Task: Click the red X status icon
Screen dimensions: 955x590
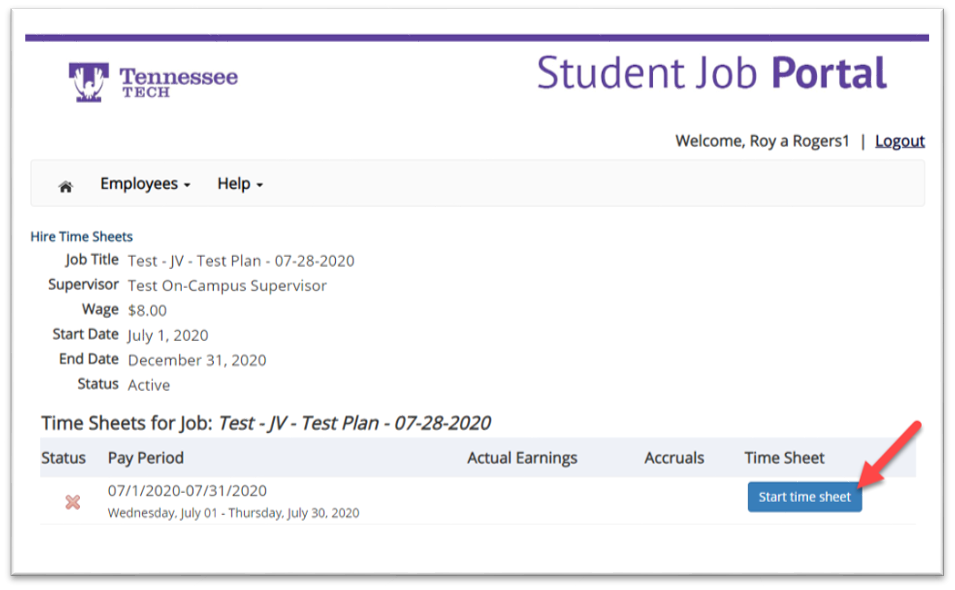Action: 73,502
